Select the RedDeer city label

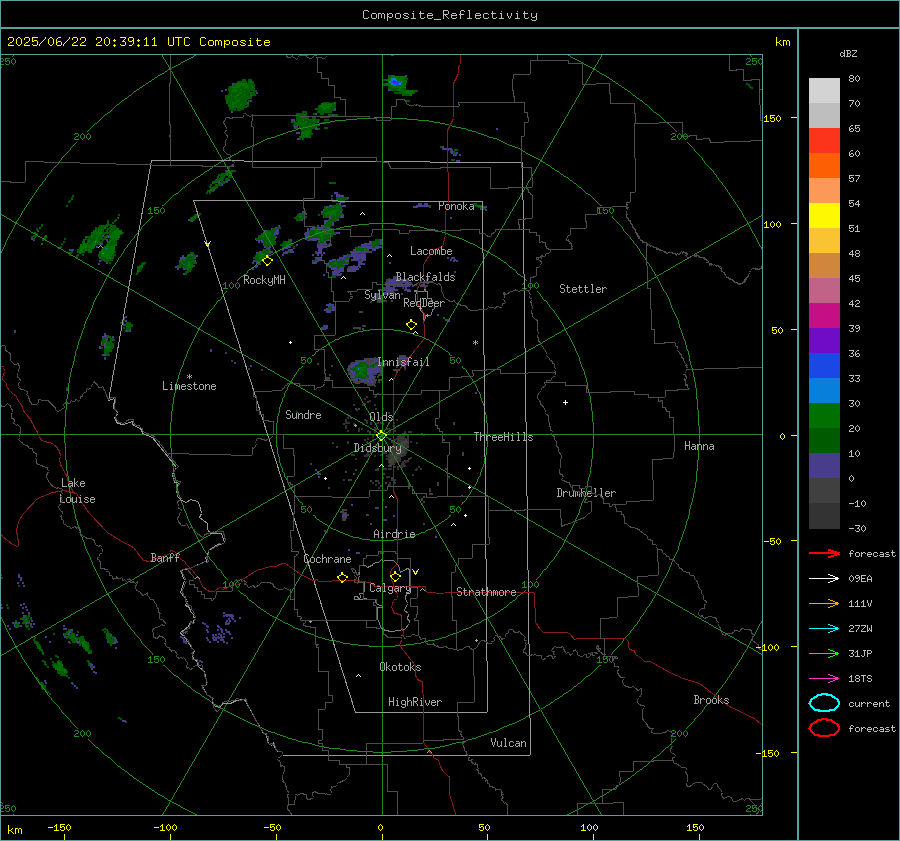coord(424,303)
